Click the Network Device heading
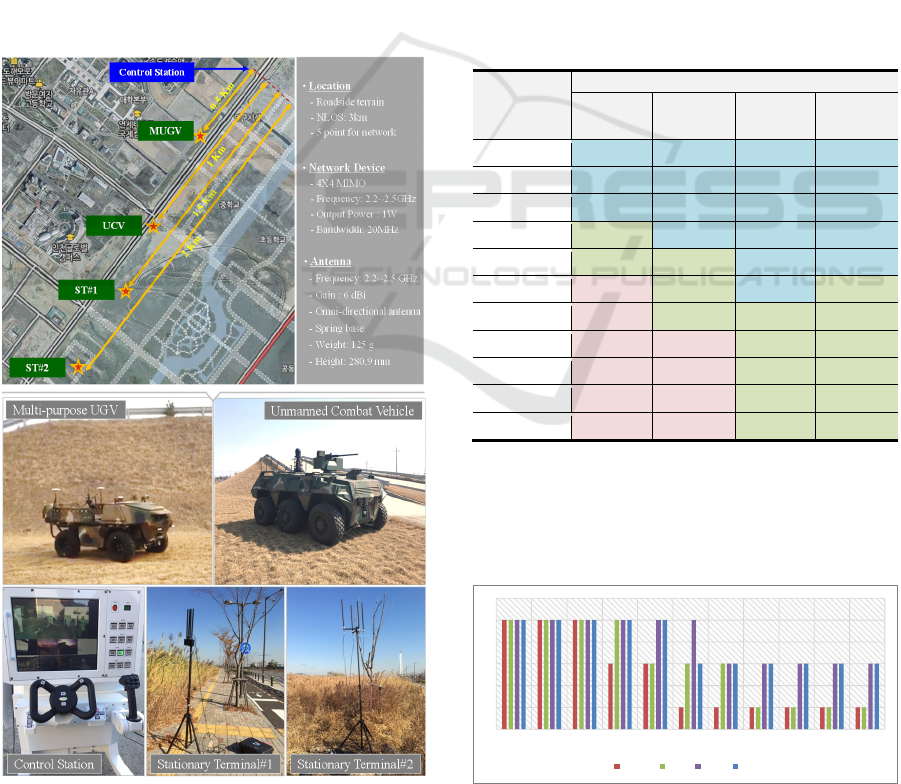This screenshot has height=784, width=901. 346,168
